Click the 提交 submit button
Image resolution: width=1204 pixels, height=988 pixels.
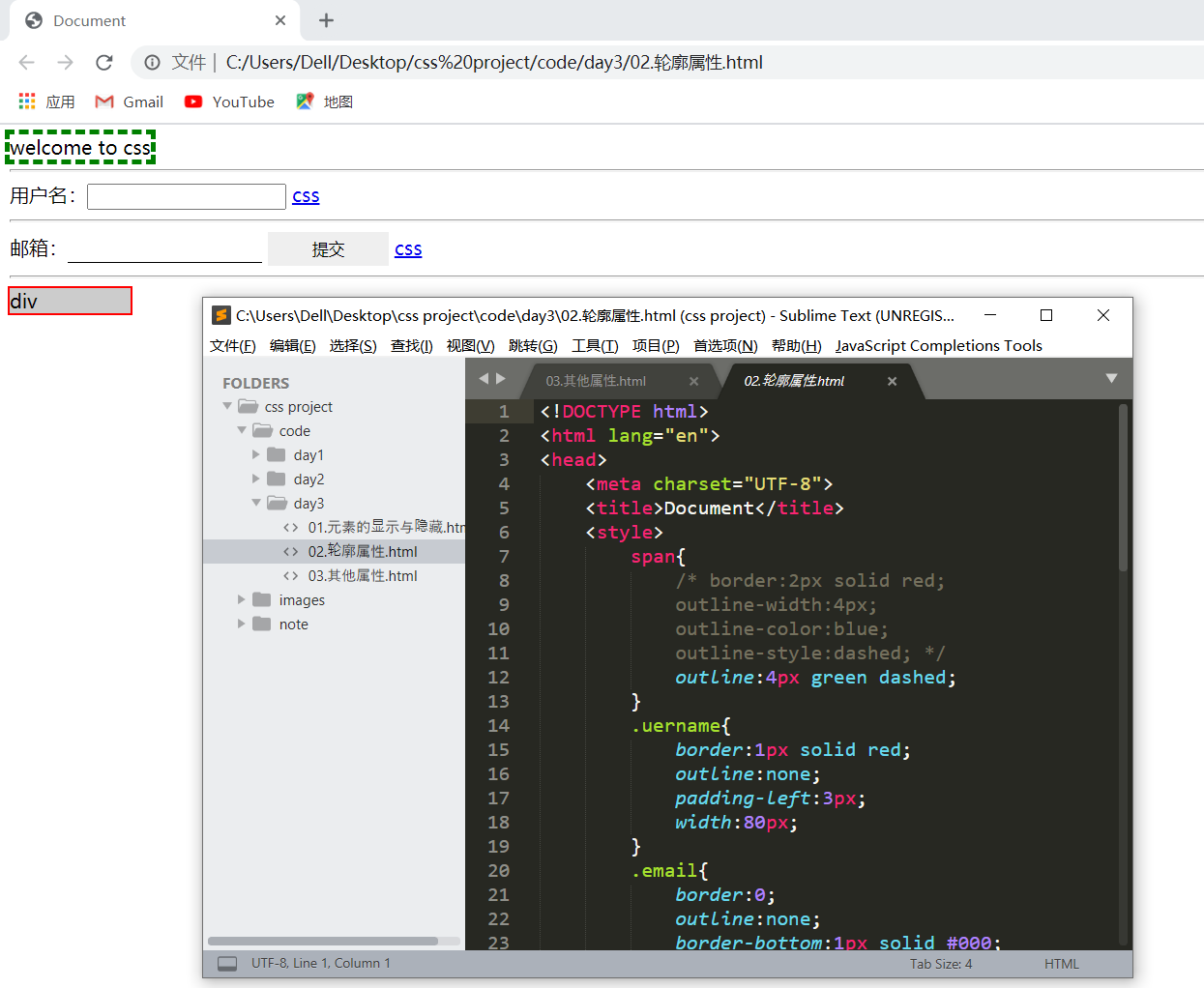tap(328, 248)
